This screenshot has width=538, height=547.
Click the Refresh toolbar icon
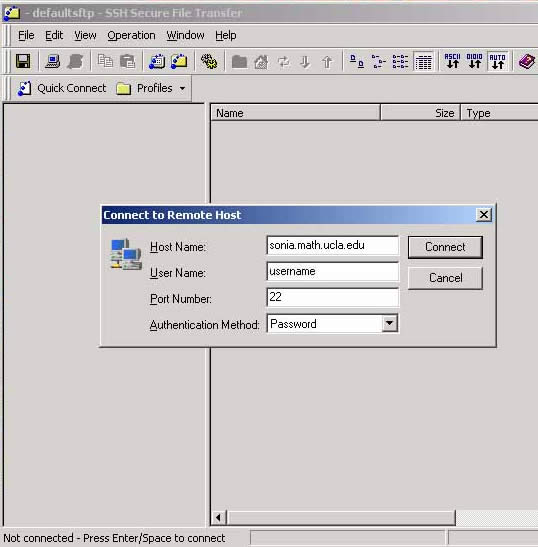(283, 62)
